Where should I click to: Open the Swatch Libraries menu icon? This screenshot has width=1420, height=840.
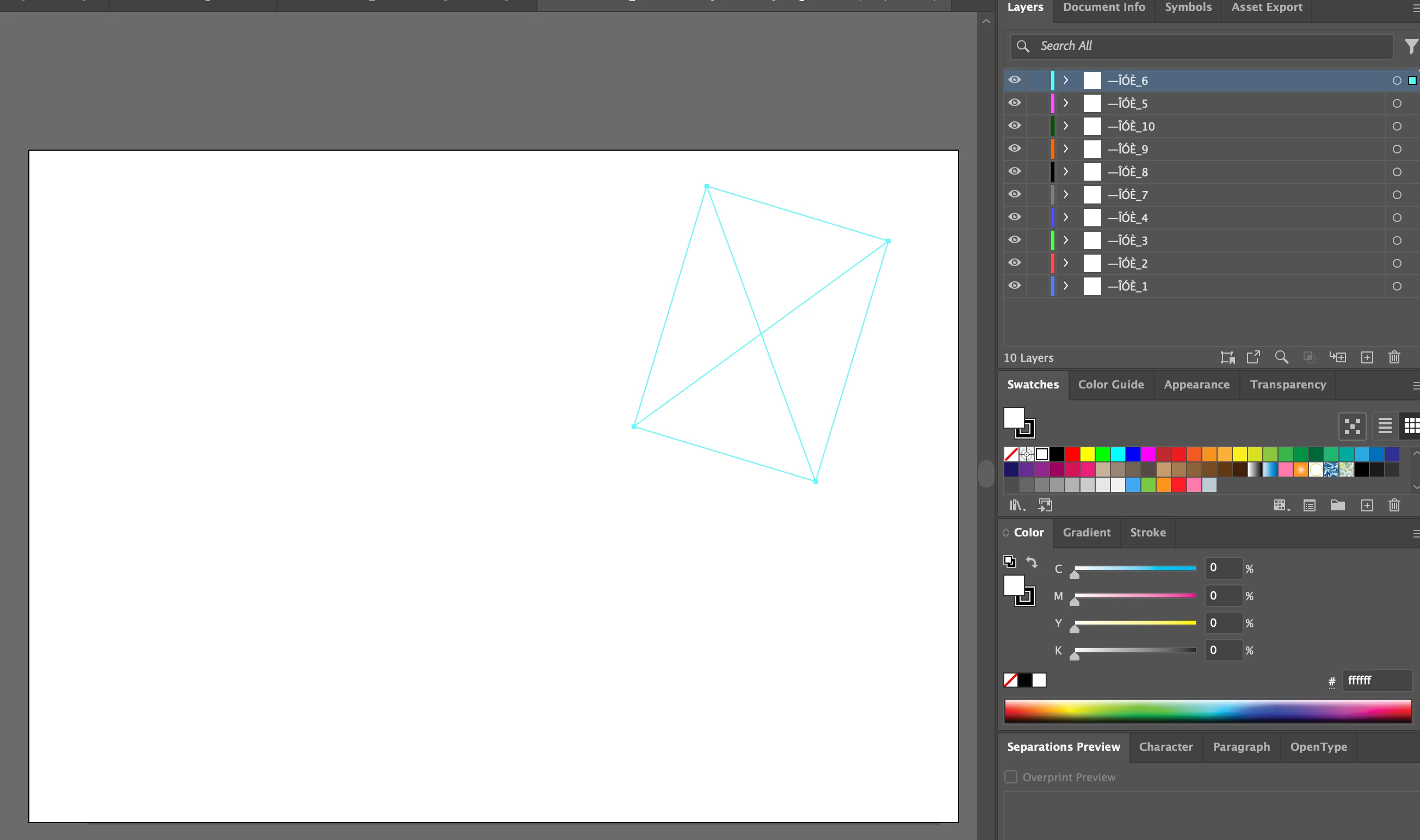(1016, 505)
